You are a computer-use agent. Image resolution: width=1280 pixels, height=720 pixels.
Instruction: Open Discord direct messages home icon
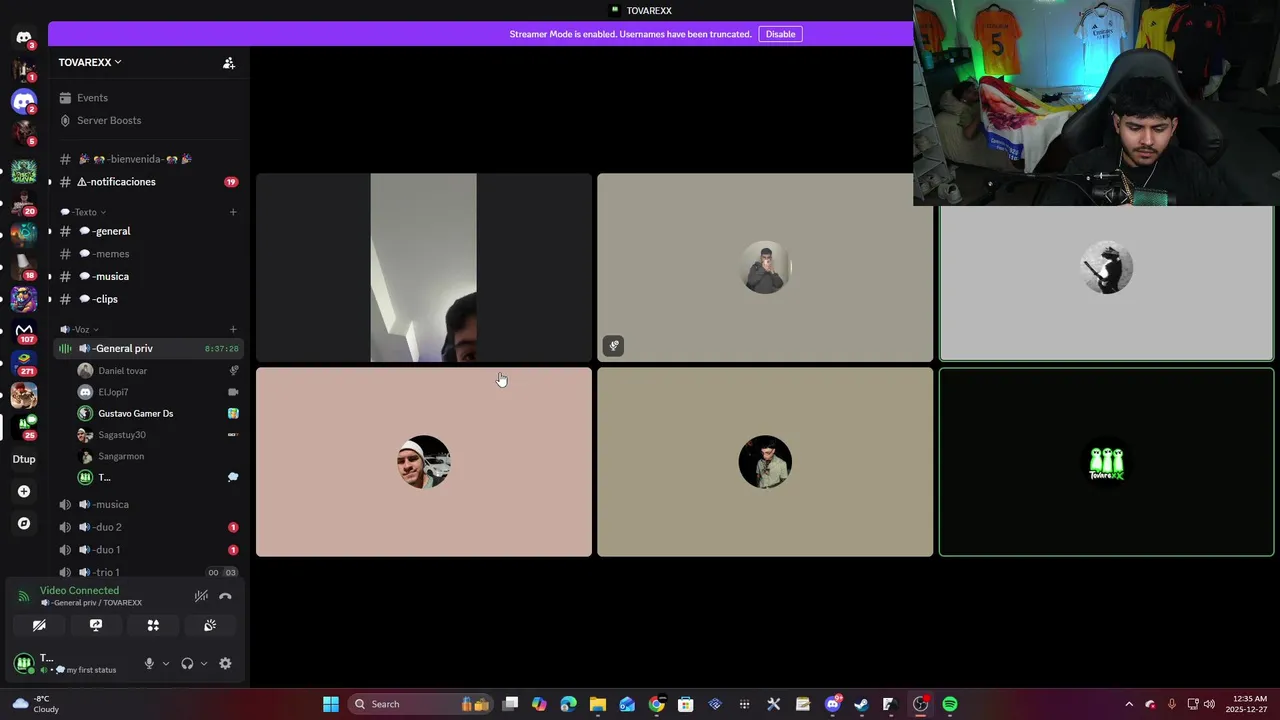(24, 37)
